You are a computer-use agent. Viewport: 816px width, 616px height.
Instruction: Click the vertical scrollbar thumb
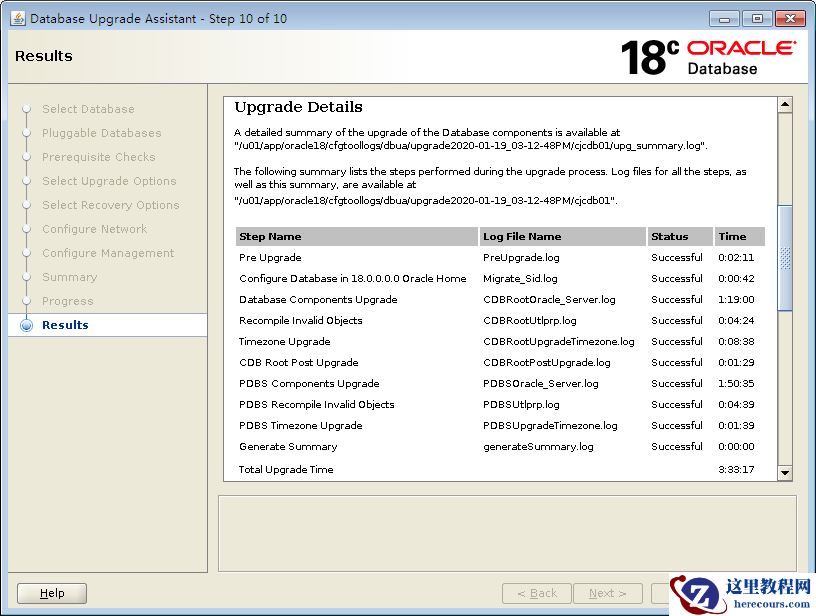[x=785, y=258]
